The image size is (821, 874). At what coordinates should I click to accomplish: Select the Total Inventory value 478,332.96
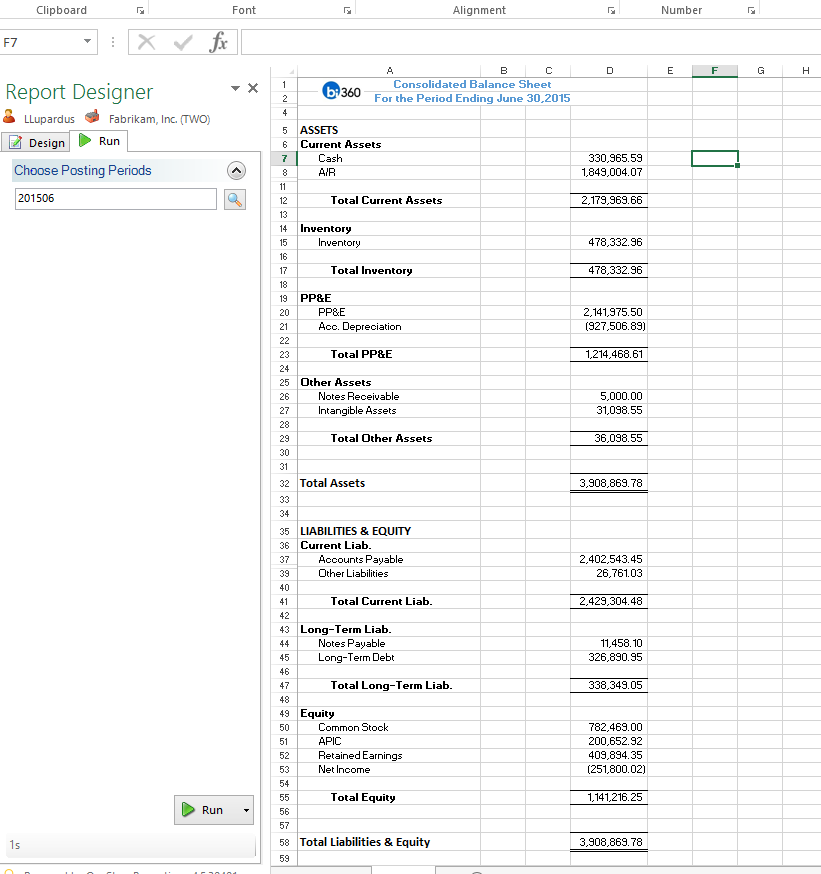(x=609, y=270)
